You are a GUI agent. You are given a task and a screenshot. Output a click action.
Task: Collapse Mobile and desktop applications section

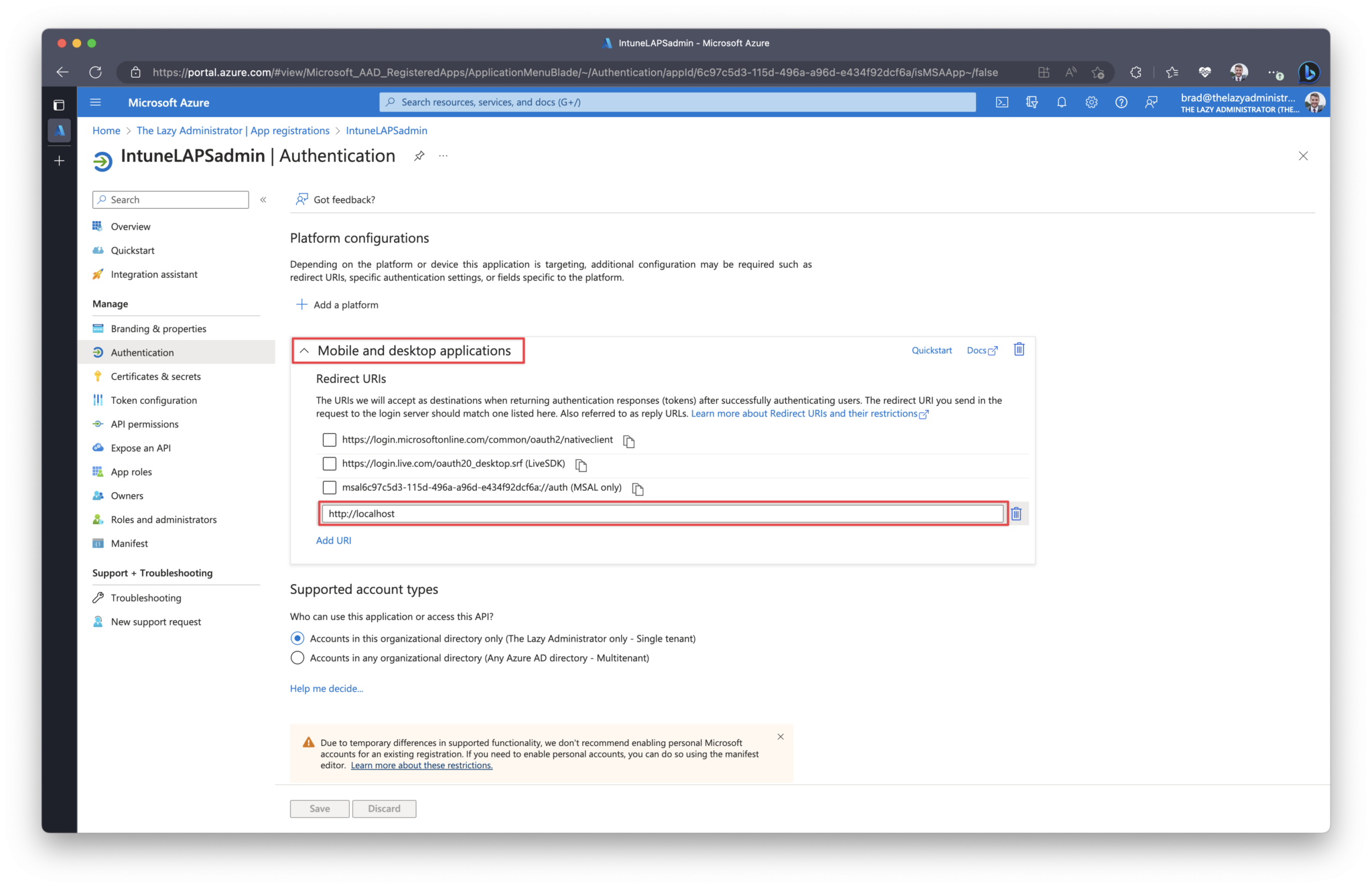(x=304, y=350)
